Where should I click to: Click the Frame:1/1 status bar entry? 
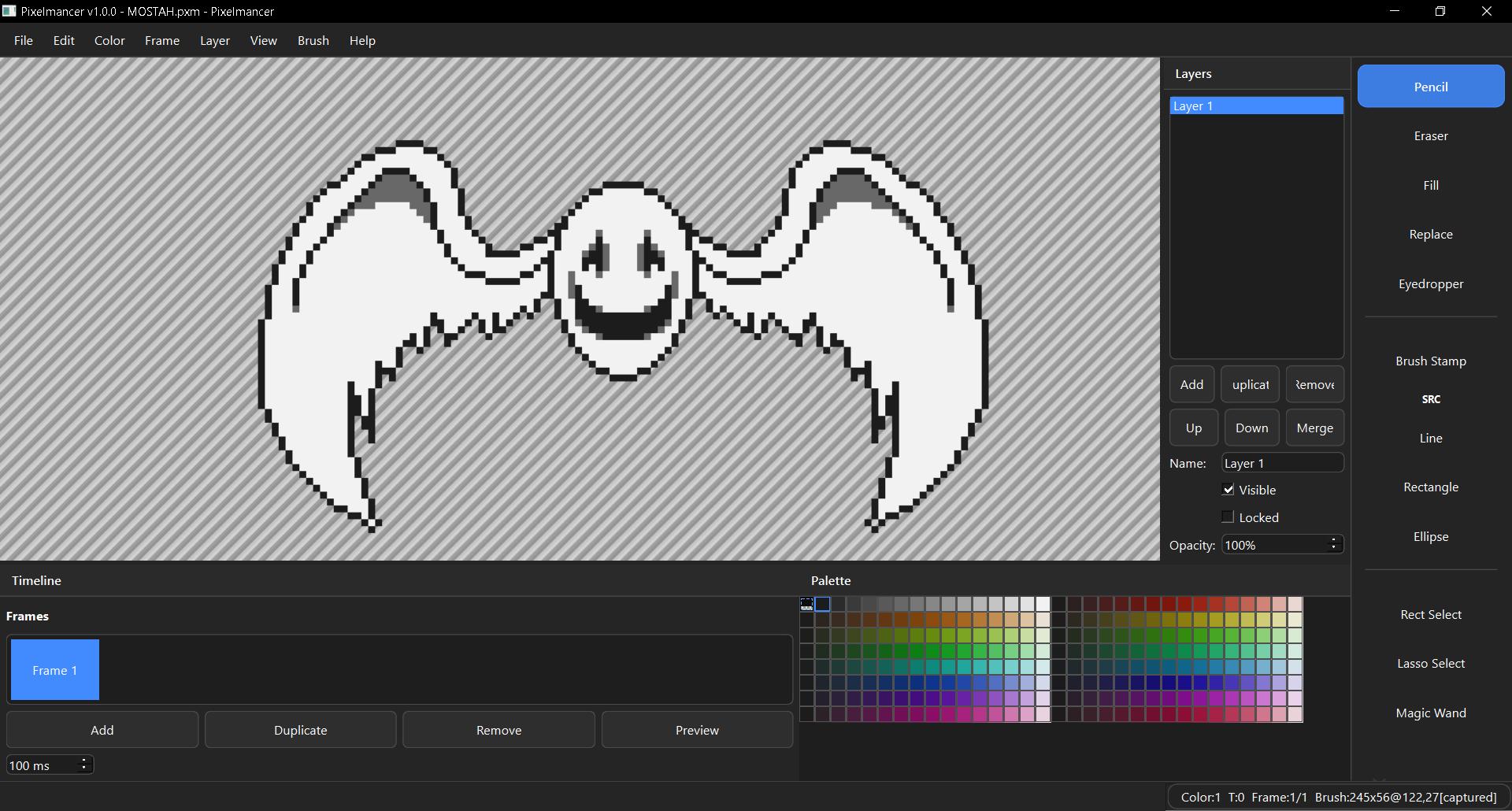click(x=1280, y=797)
